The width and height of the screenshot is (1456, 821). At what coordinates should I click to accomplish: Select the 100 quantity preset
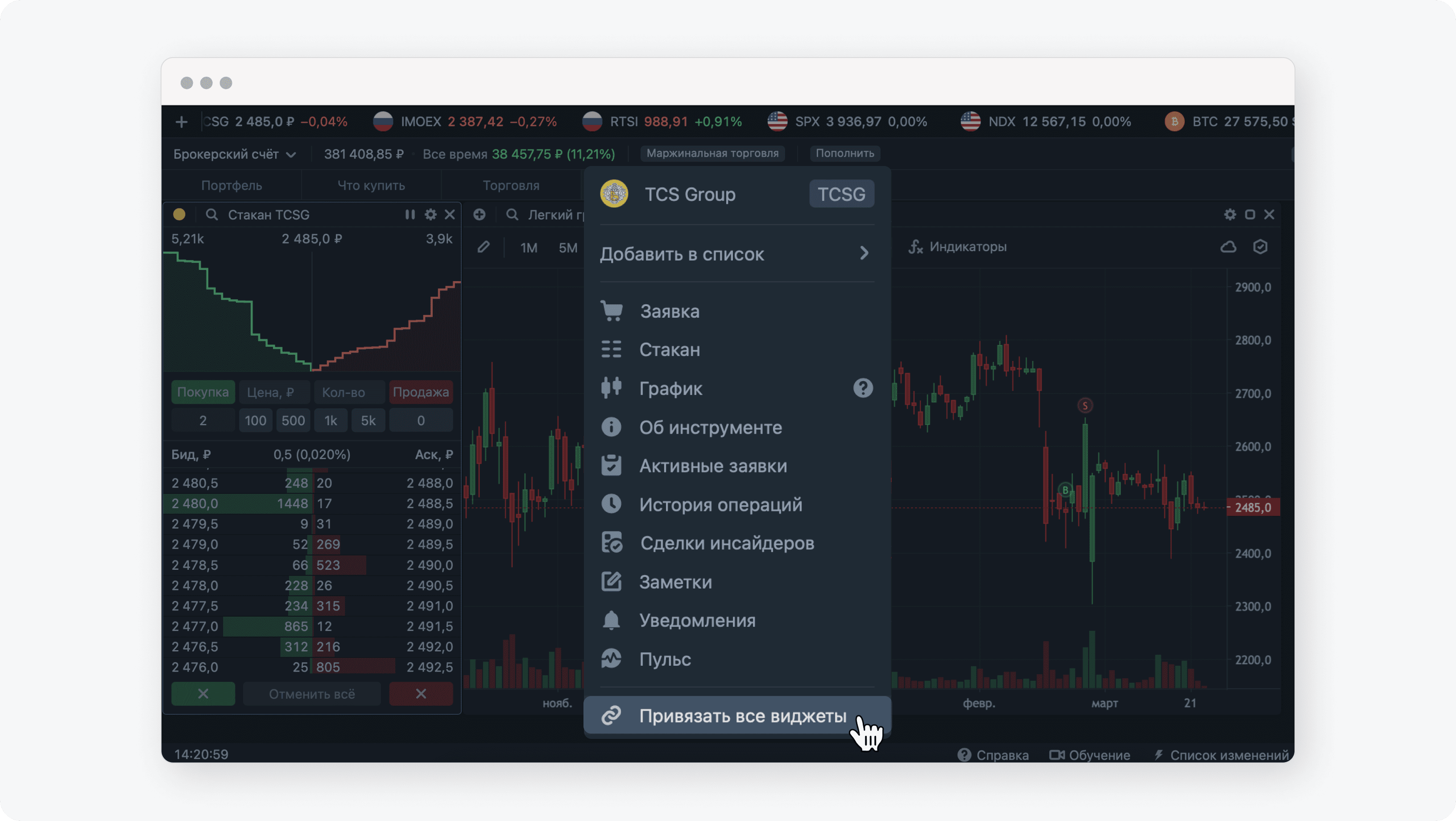256,421
